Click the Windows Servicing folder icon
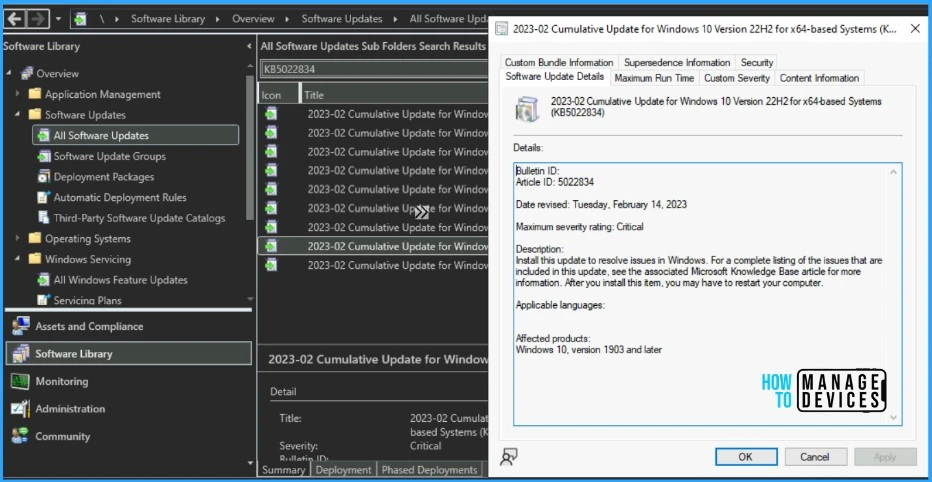The height and width of the screenshot is (482, 932). [35, 259]
